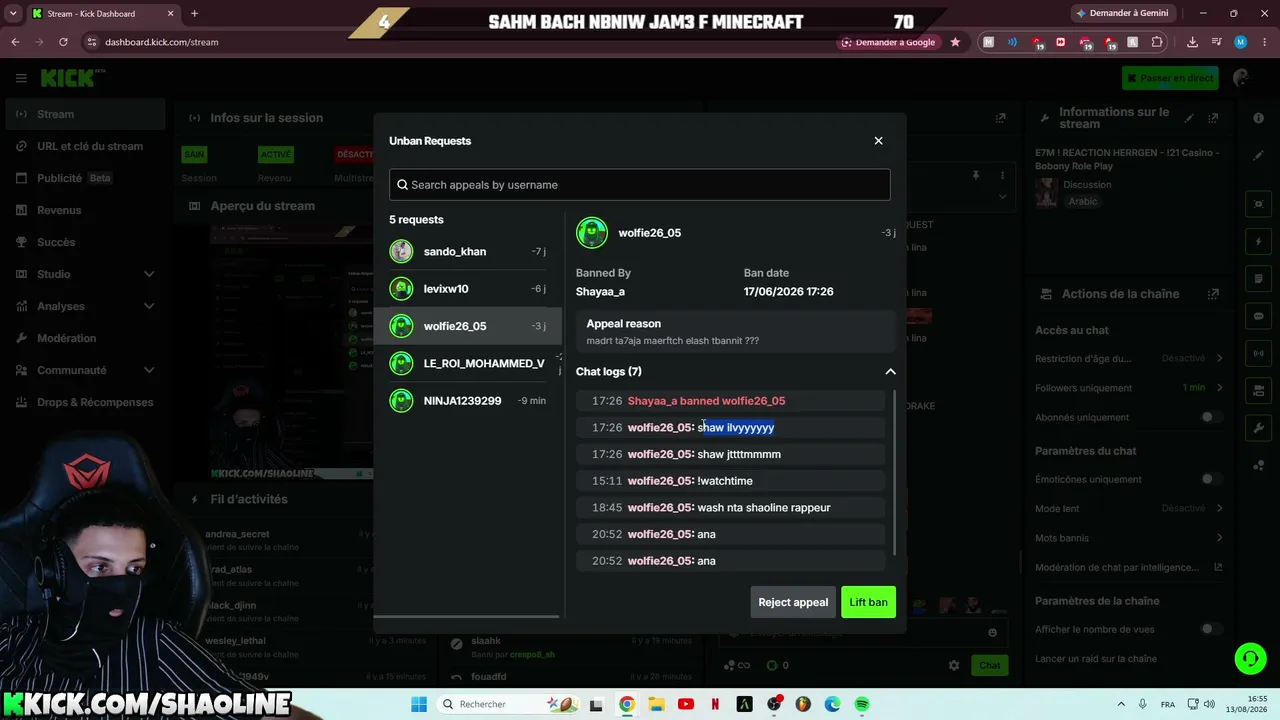
Task: Open File Explorer from the taskbar
Action: coord(656,704)
